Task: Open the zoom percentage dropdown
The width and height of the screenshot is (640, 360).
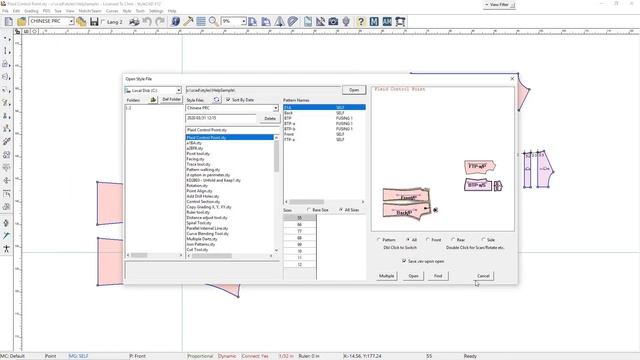Action: pos(244,21)
